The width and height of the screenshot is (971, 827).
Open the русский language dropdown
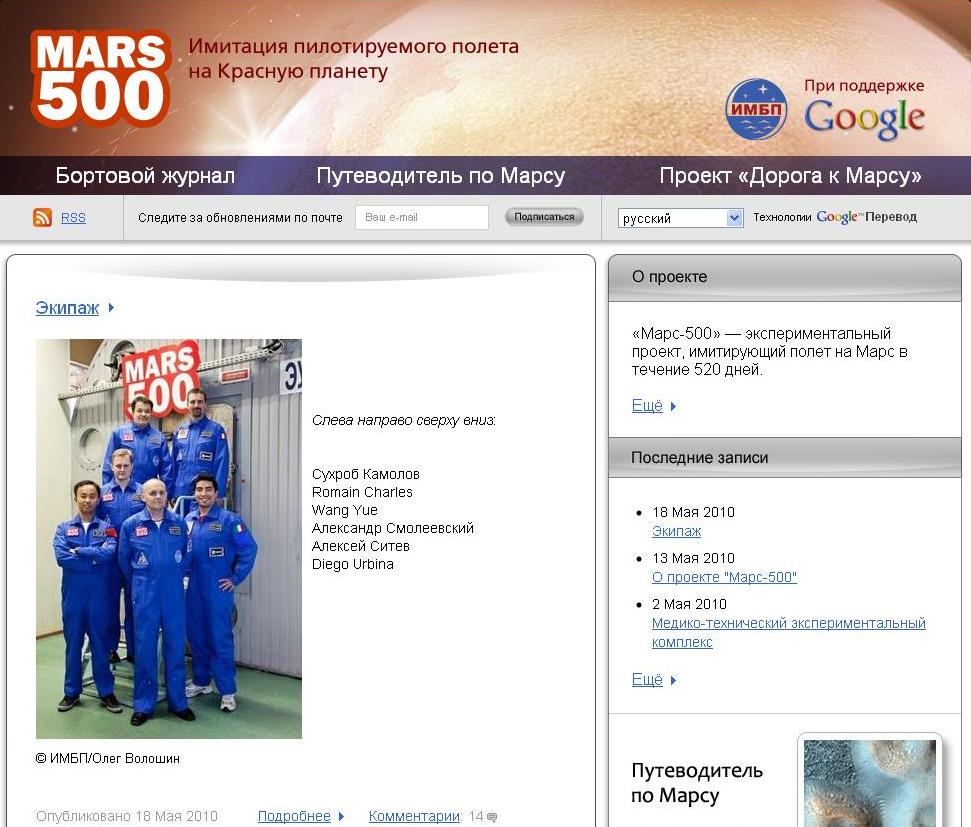pos(680,218)
